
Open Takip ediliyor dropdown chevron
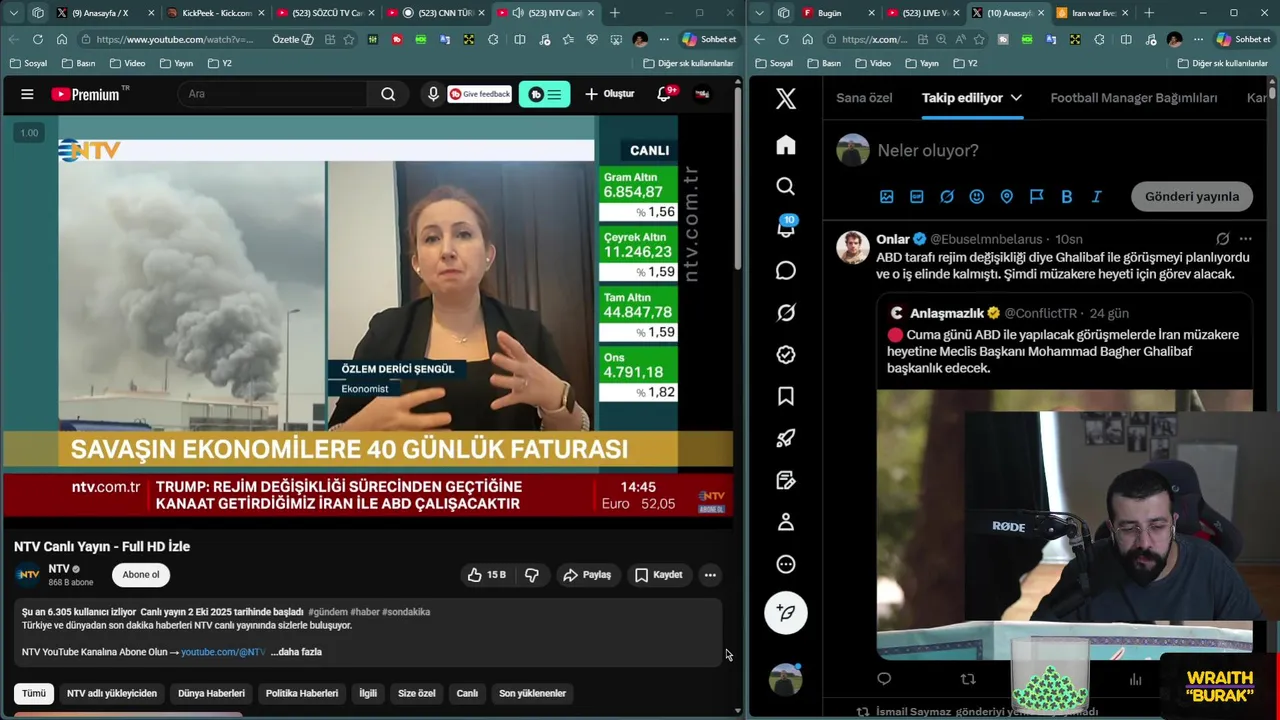pos(1016,98)
